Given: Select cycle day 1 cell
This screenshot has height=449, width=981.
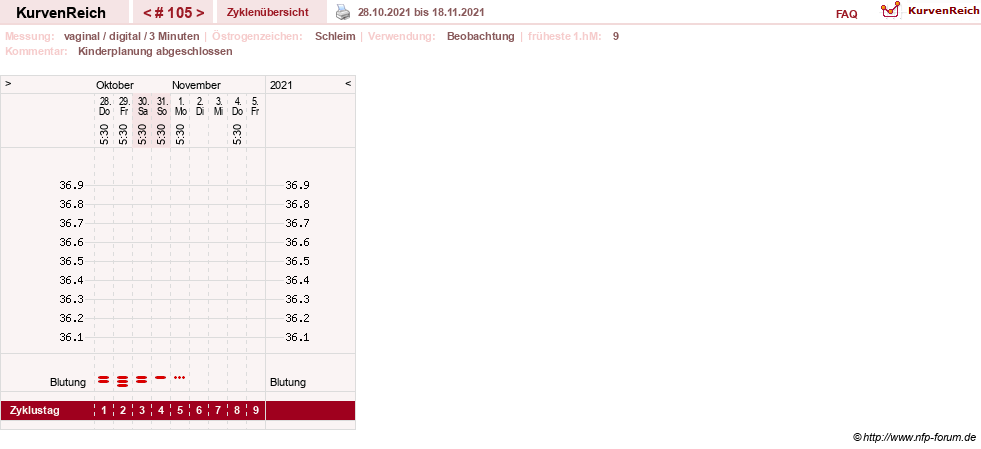Looking at the screenshot, I should tap(104, 411).
